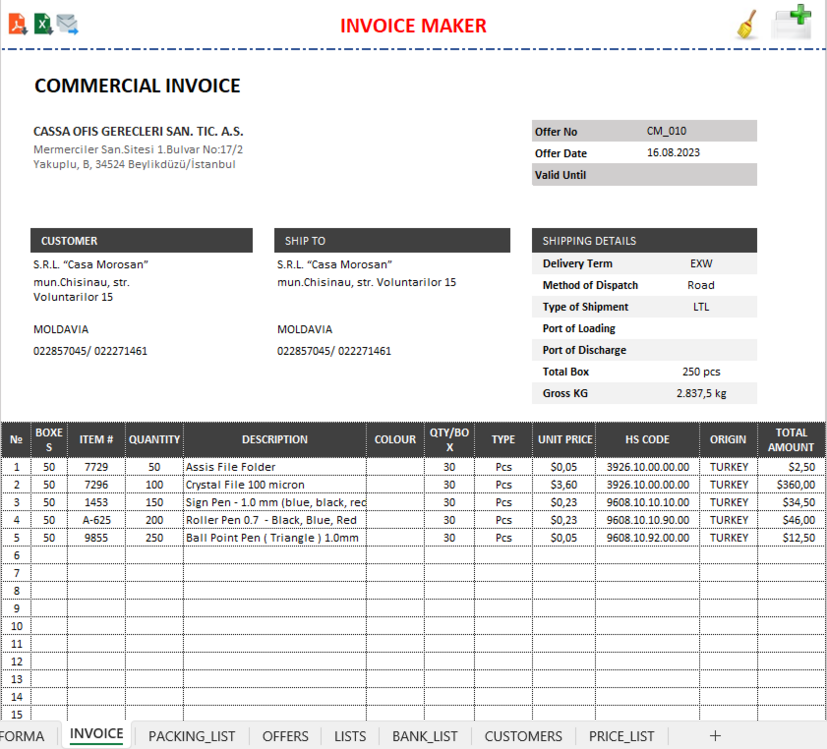Select total amount $360,00
The image size is (827, 749).
pos(791,485)
